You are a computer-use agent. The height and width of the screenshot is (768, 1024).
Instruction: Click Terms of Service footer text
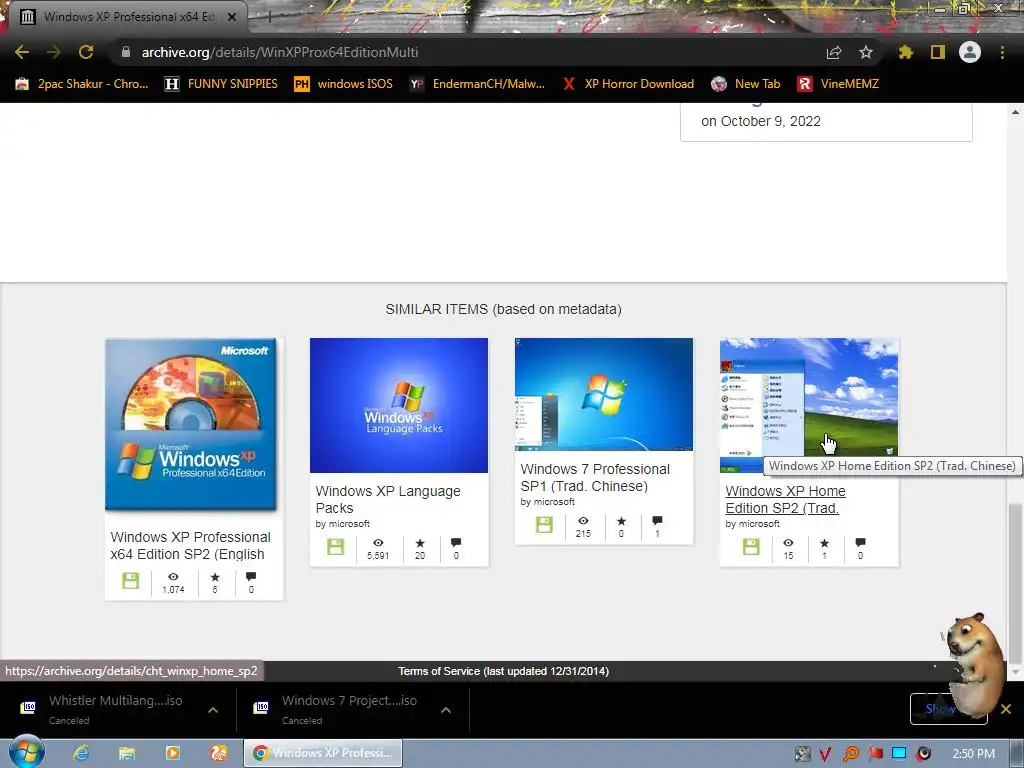pyautogui.click(x=504, y=671)
